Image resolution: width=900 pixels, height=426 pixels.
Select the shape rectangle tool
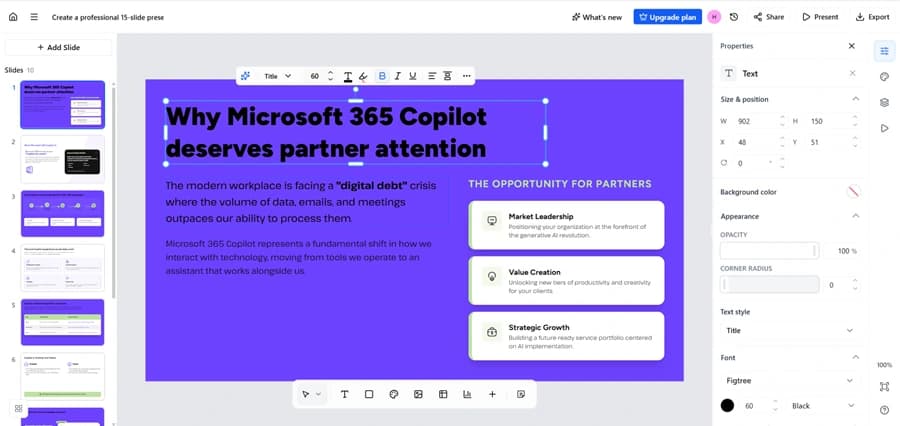[369, 394]
